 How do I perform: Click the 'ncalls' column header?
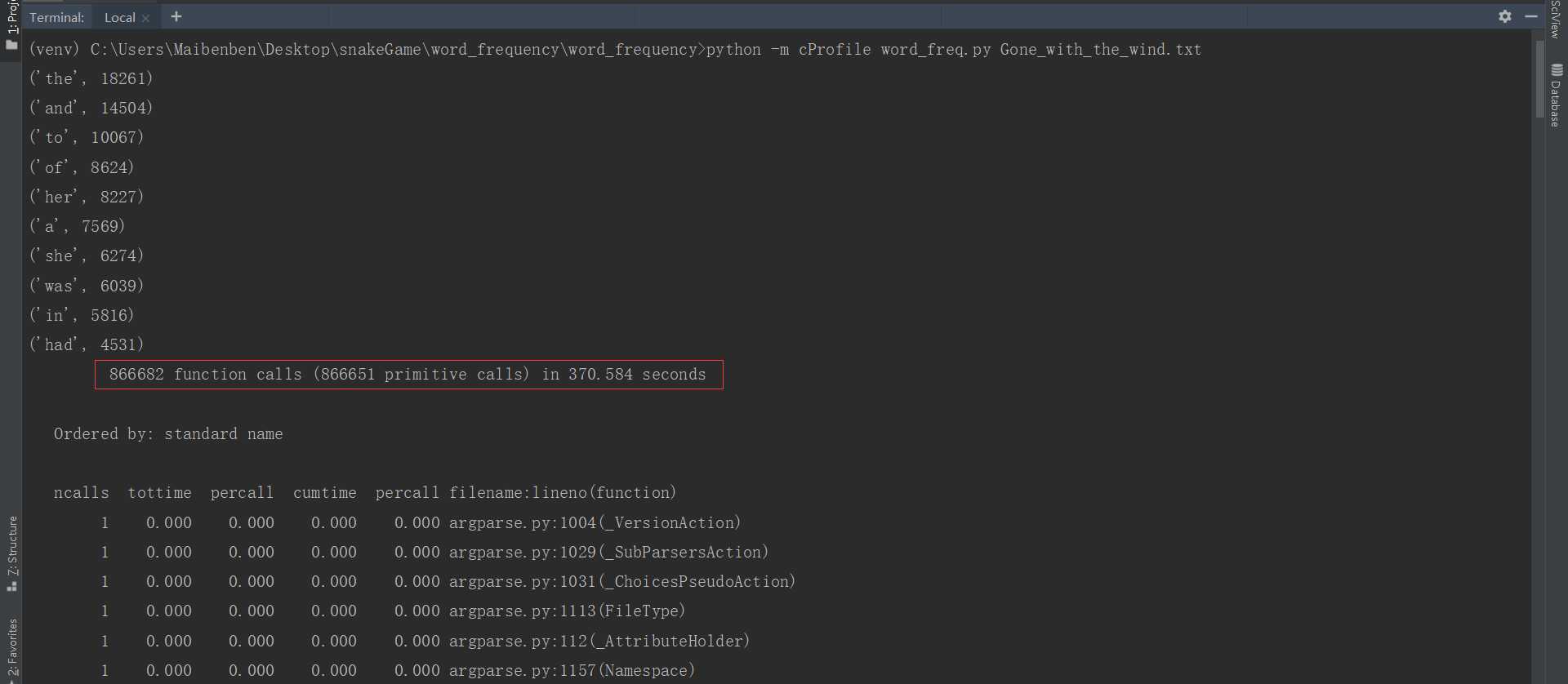point(81,493)
